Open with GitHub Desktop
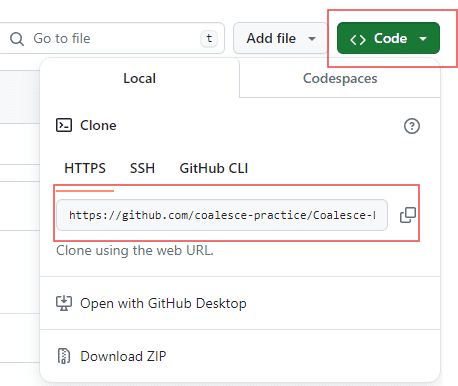 (240, 303)
